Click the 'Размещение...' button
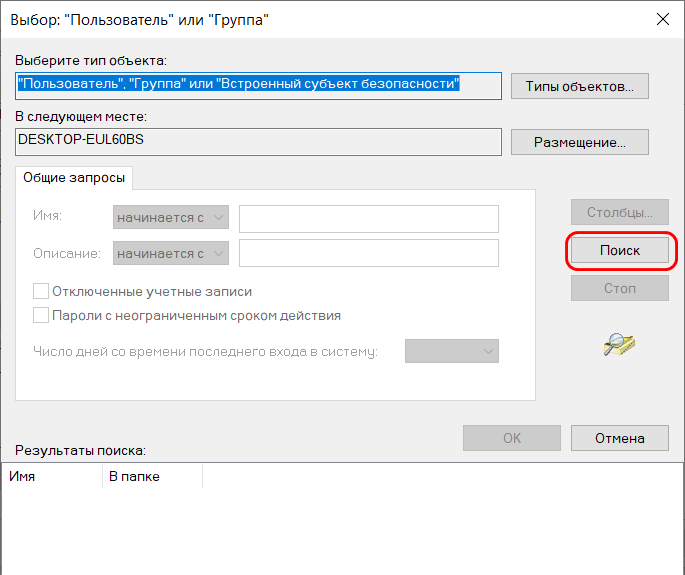The height and width of the screenshot is (575, 685). pos(579,142)
